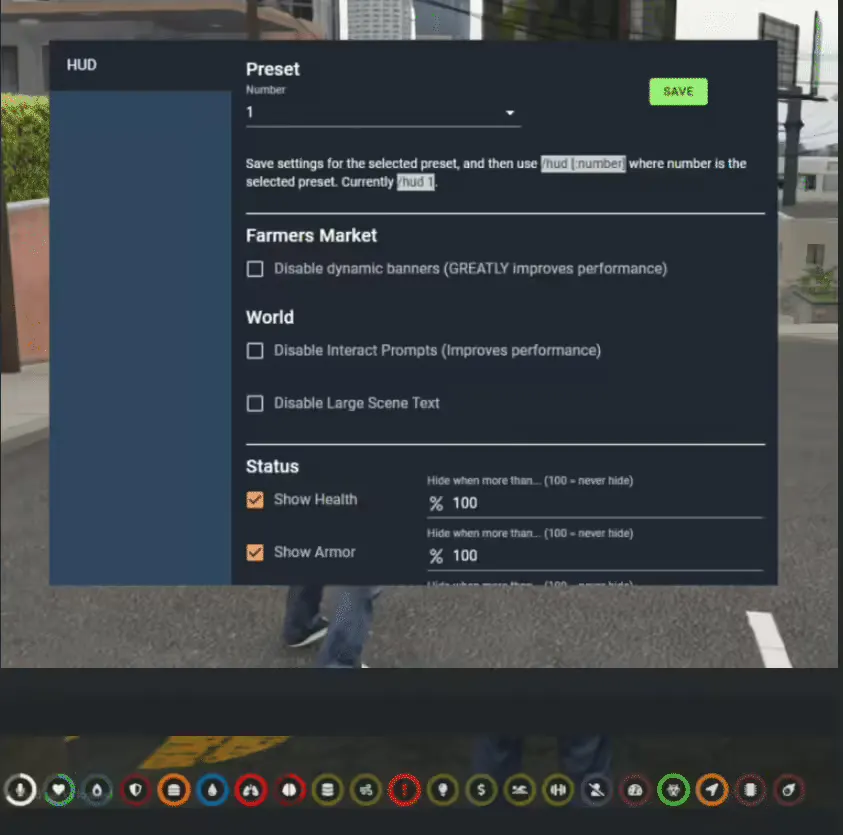Tick the Disable Large Scene Text checkbox
The width and height of the screenshot is (843, 835).
[x=255, y=403]
